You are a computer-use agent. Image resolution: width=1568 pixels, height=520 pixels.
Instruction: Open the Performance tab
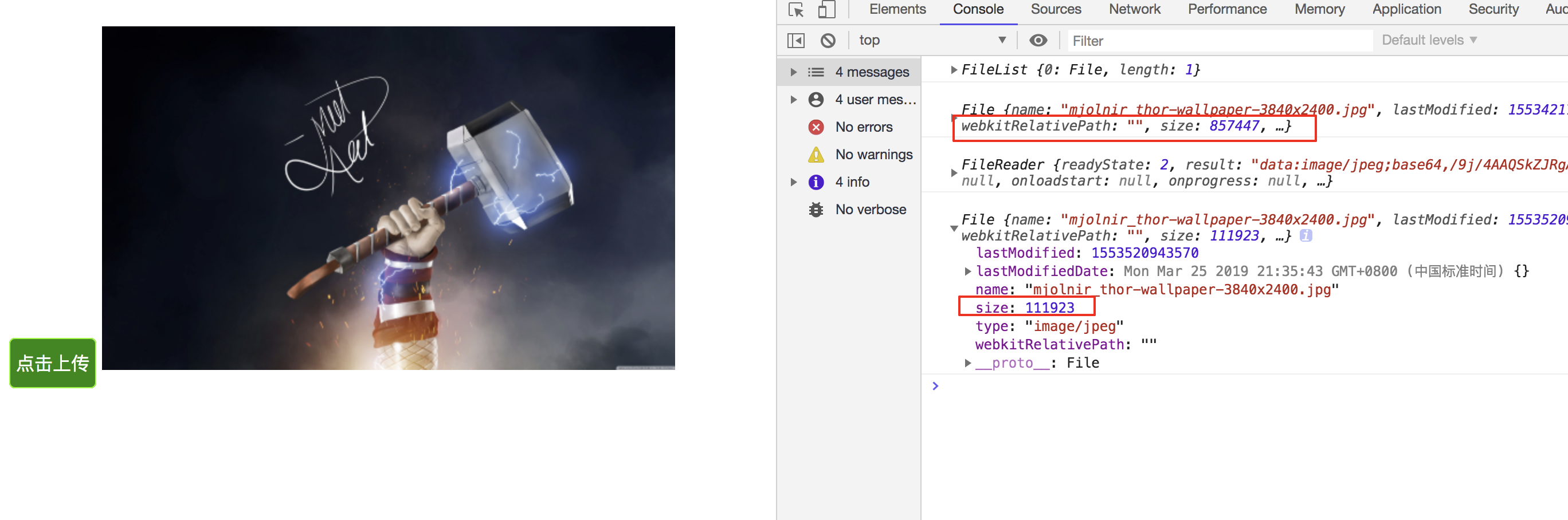1226,10
